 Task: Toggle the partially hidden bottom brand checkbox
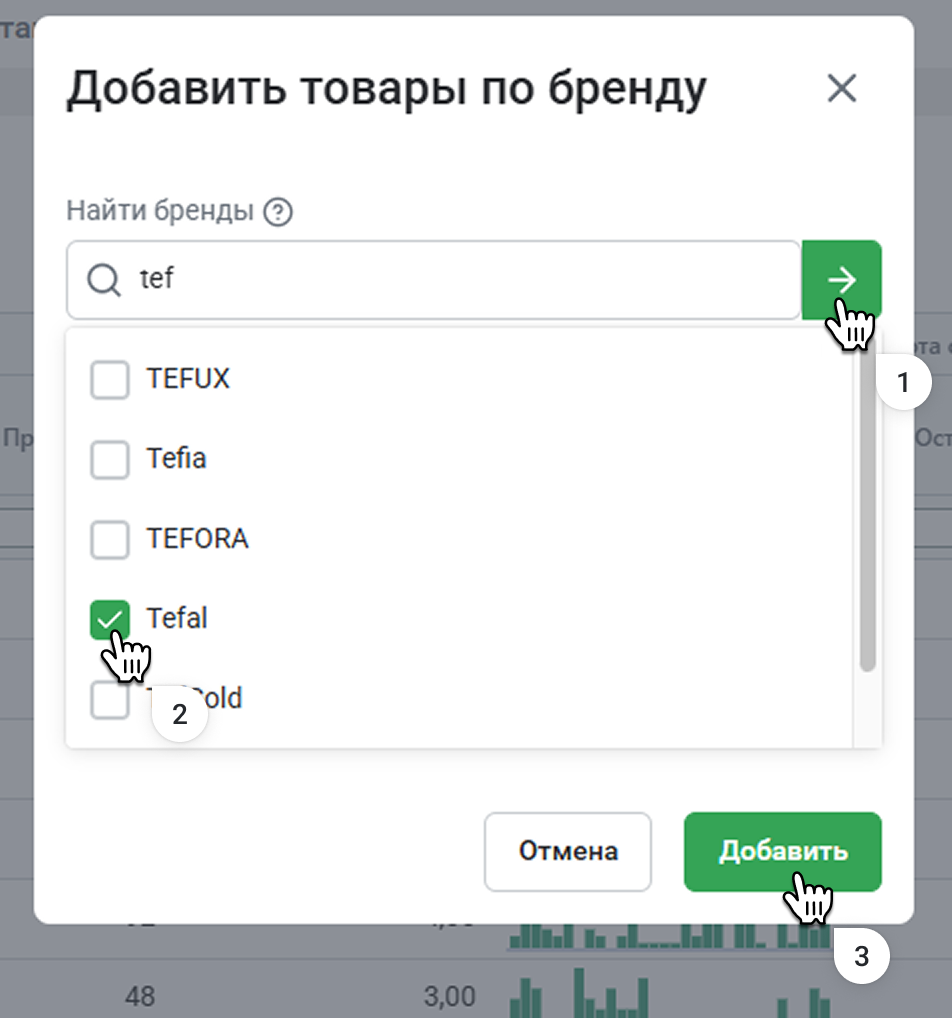[108, 701]
